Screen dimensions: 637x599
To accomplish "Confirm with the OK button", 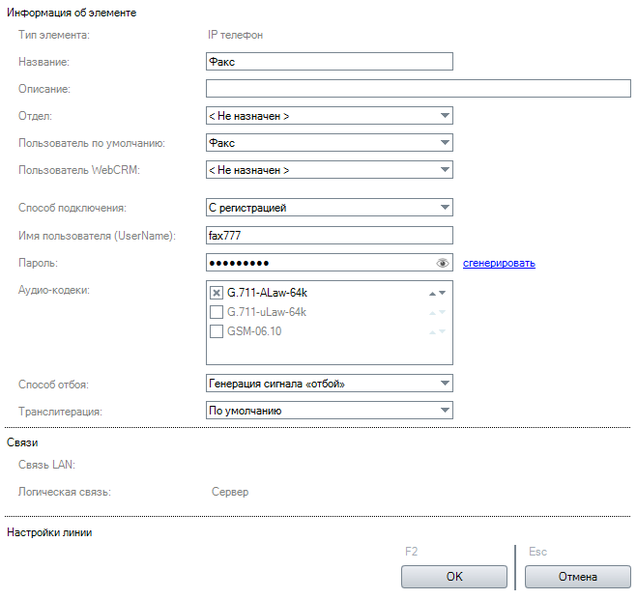I will pyautogui.click(x=454, y=577).
